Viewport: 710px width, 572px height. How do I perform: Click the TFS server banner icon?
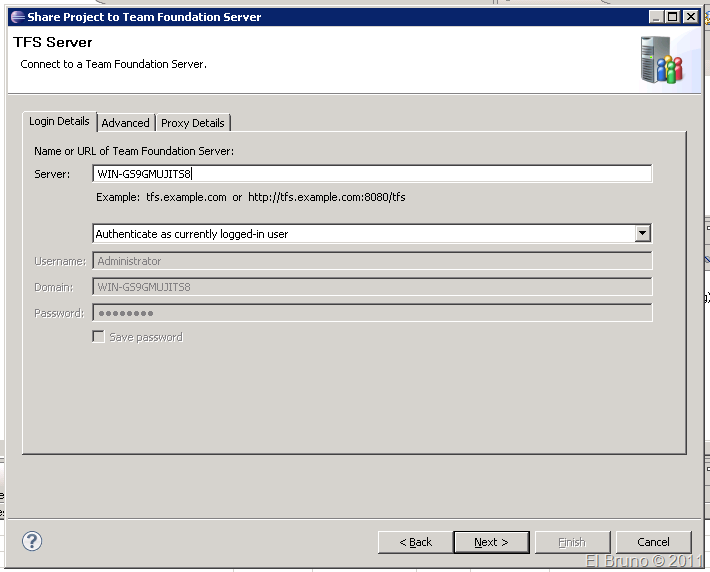(661, 61)
